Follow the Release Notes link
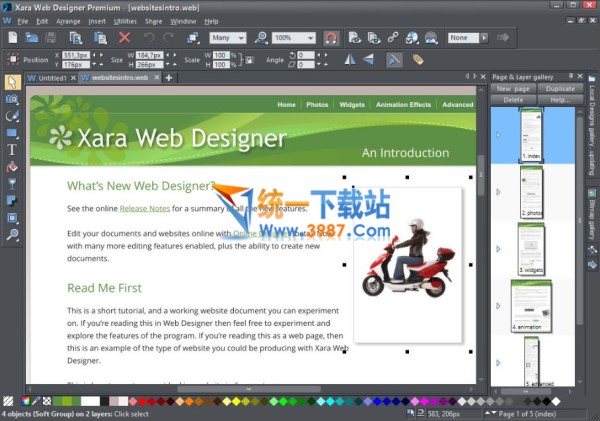 click(145, 209)
